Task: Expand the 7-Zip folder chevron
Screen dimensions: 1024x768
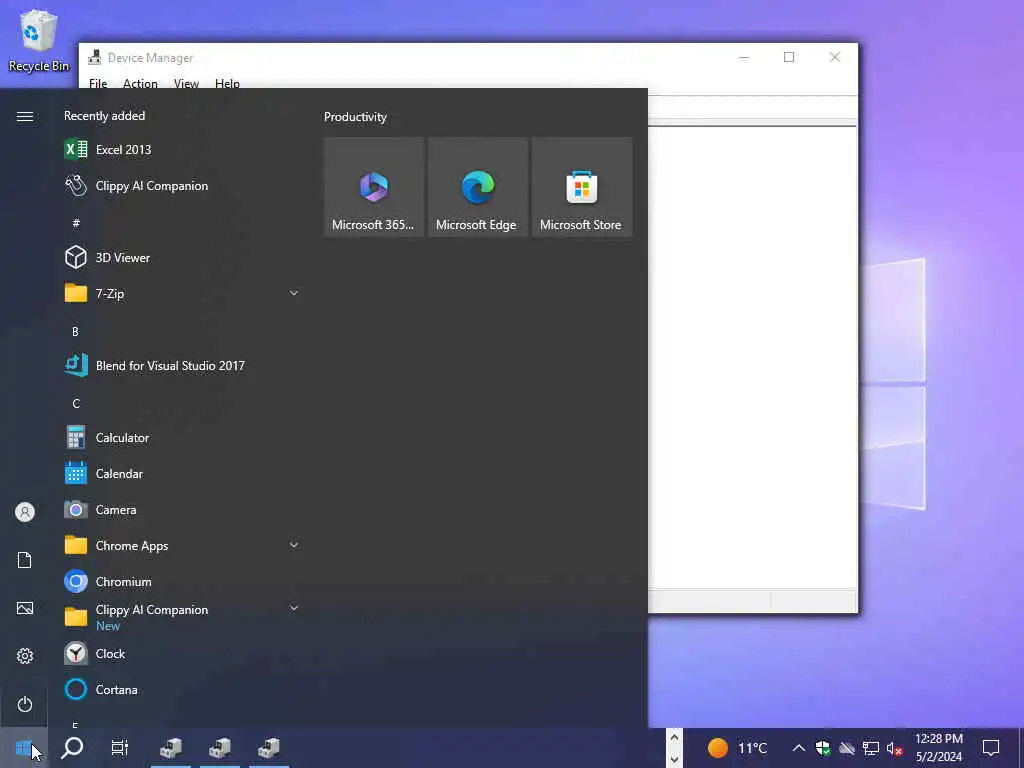Action: [x=294, y=293]
